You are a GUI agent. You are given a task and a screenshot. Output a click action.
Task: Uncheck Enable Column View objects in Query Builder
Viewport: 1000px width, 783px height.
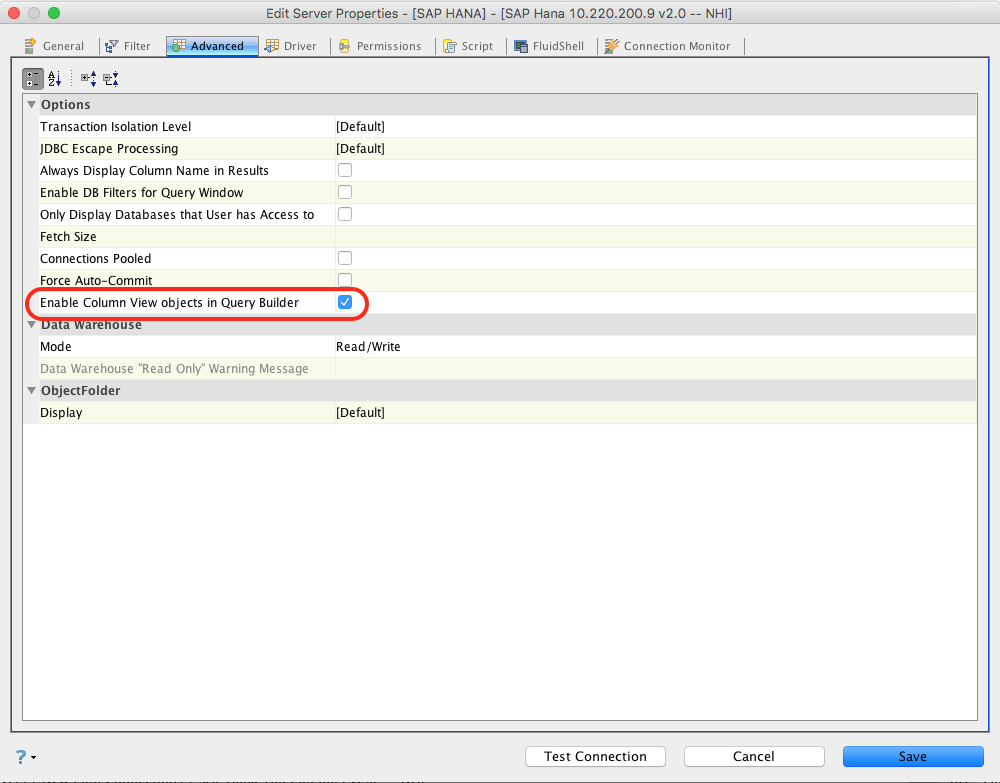tap(345, 302)
